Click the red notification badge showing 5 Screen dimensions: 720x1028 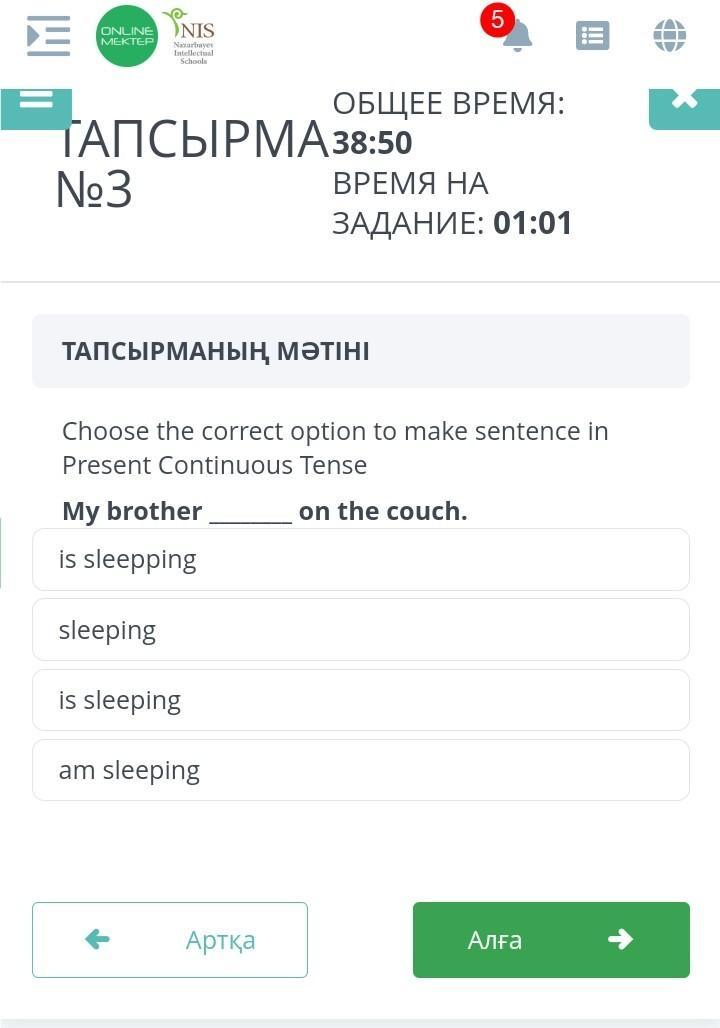pyautogui.click(x=497, y=20)
